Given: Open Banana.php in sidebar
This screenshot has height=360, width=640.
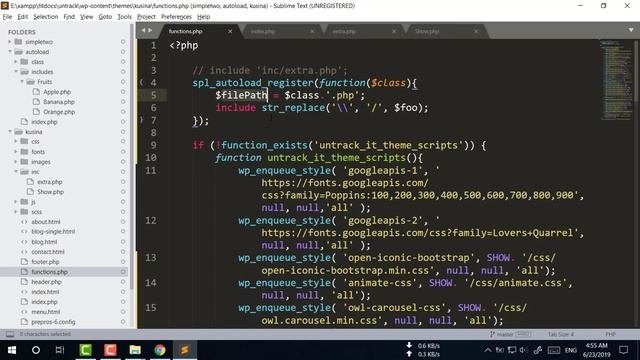Looking at the screenshot, I should pyautogui.click(x=59, y=102).
